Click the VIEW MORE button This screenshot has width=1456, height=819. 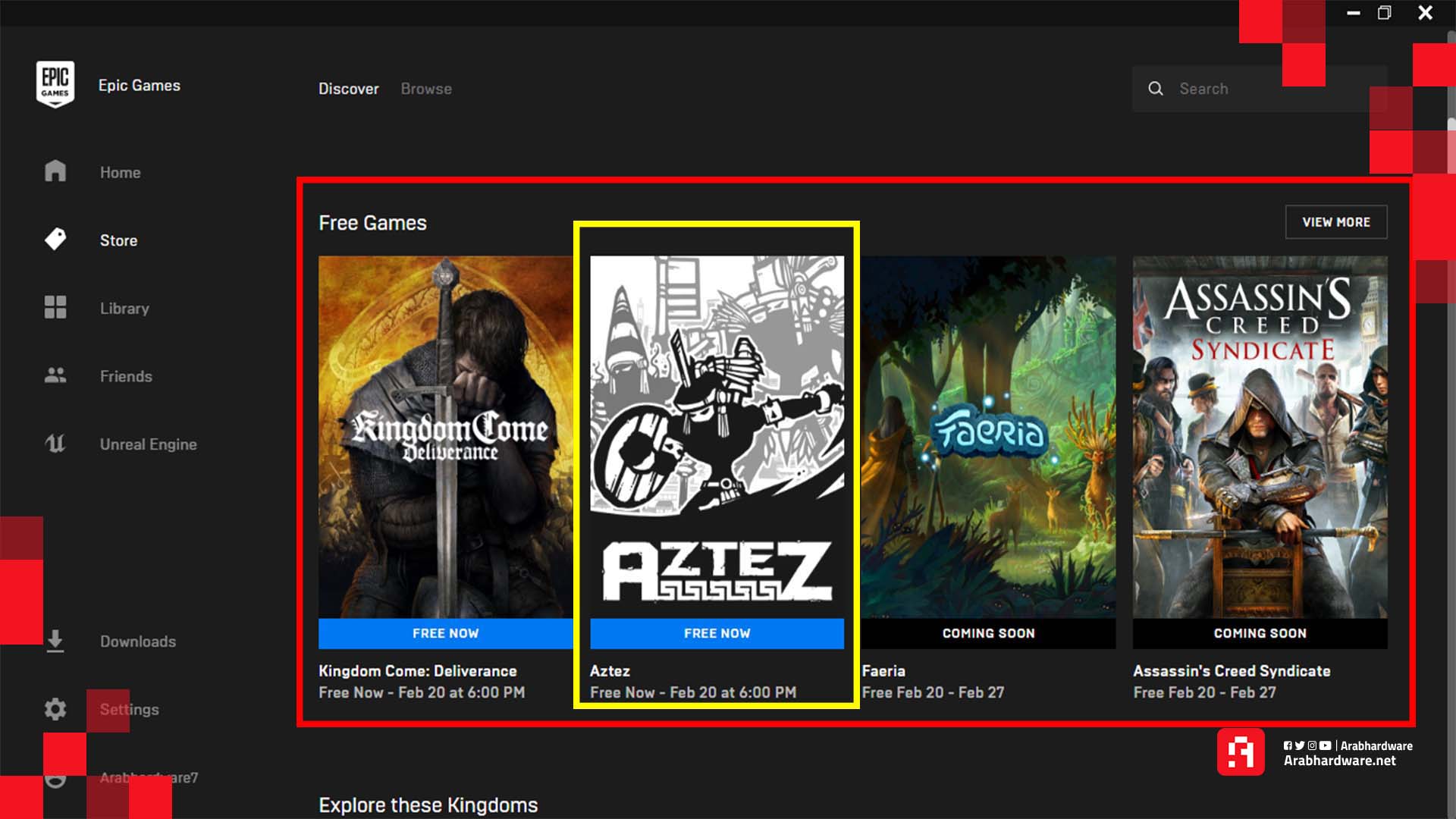1336,222
